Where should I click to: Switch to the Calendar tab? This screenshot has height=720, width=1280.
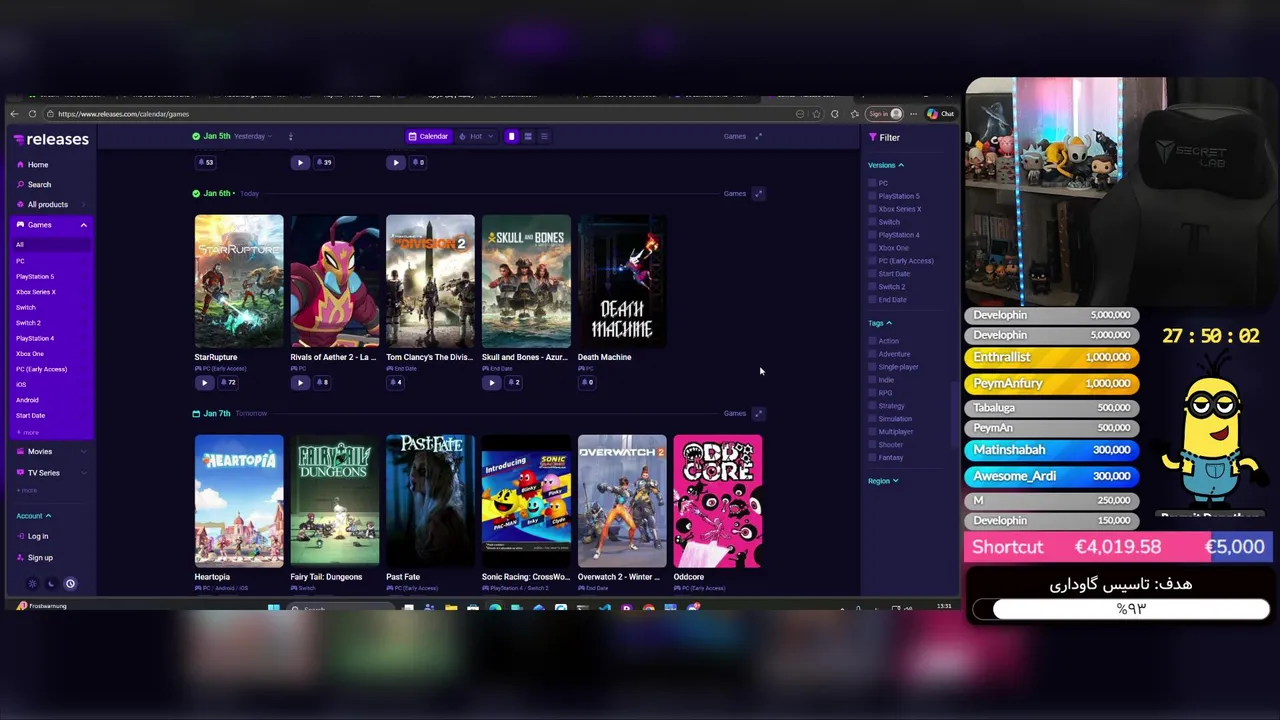(x=428, y=136)
